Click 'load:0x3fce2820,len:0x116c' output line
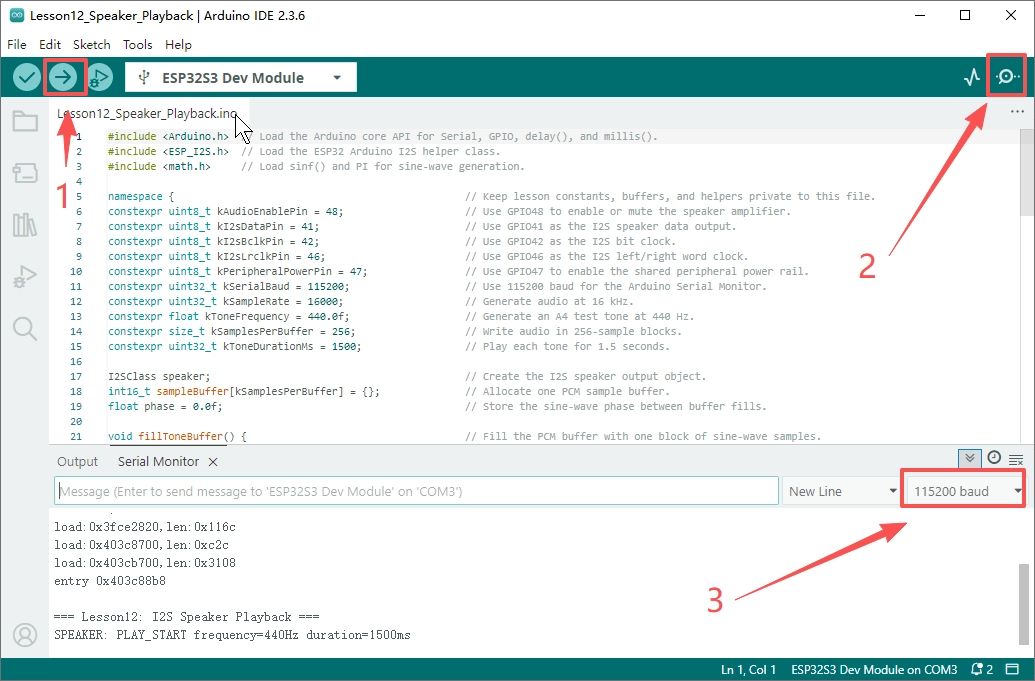The height and width of the screenshot is (681, 1035). click(145, 527)
